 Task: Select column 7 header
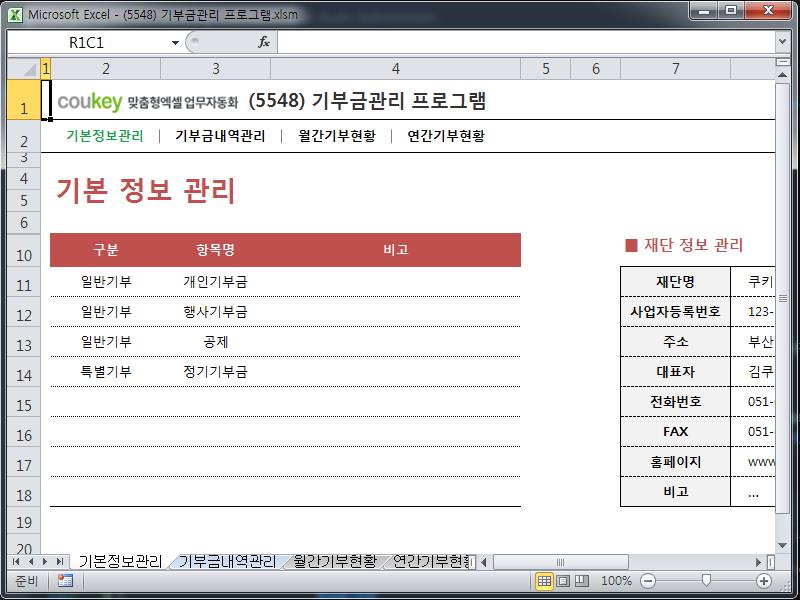click(x=676, y=68)
